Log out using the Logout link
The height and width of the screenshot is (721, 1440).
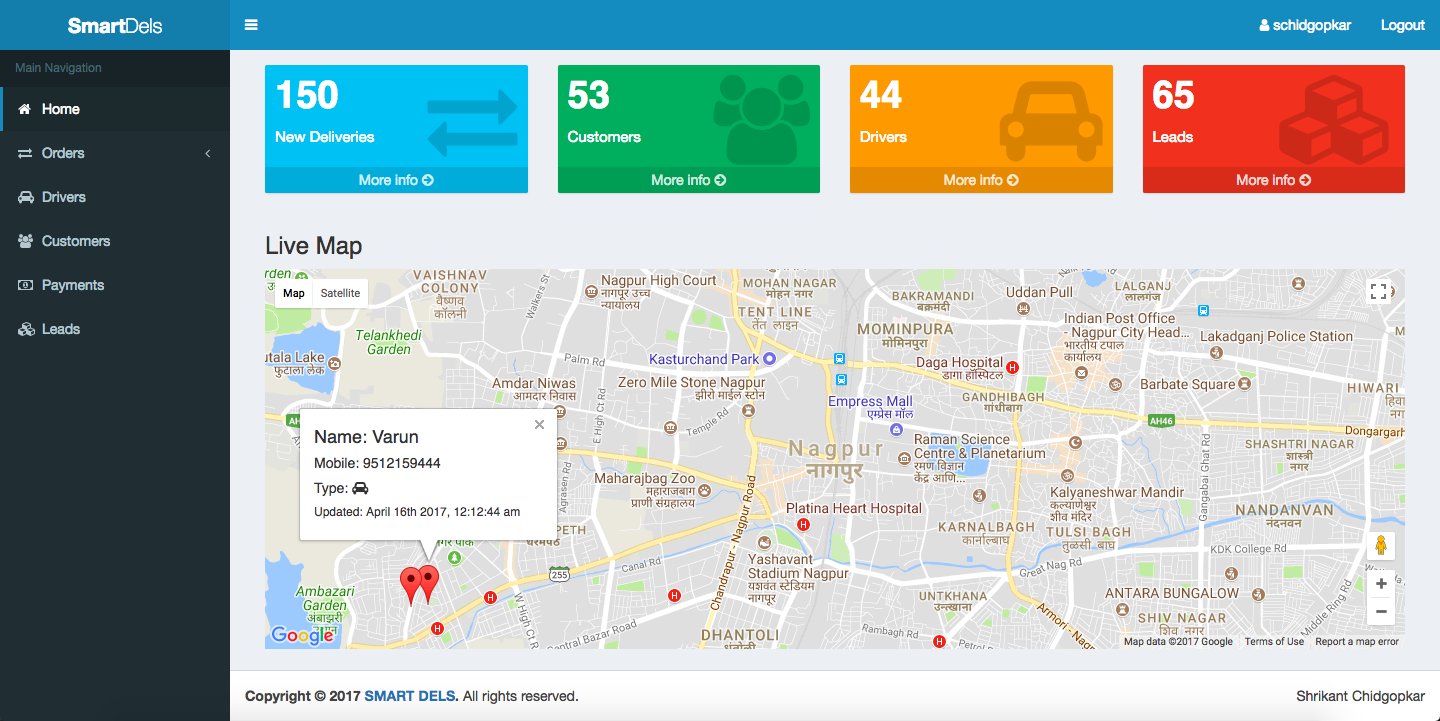1402,25
